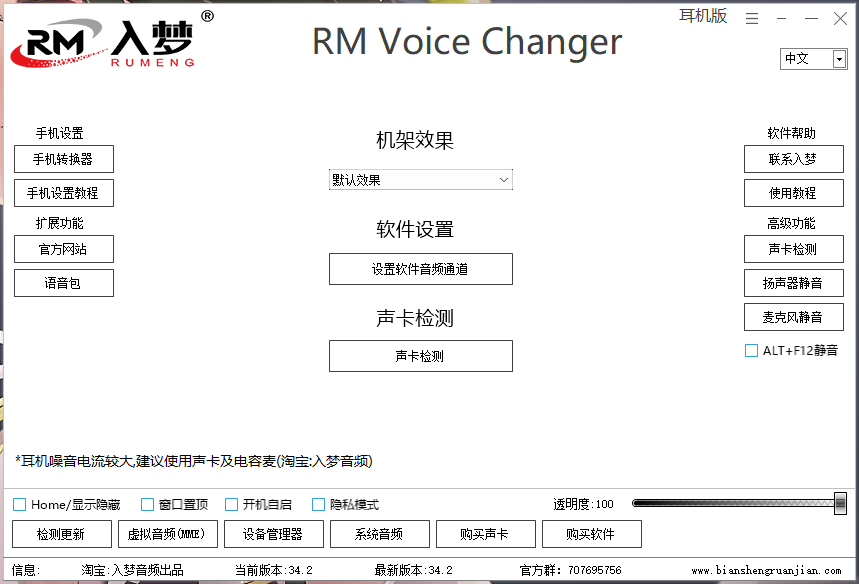Open 手机设置教程

pos(64,193)
